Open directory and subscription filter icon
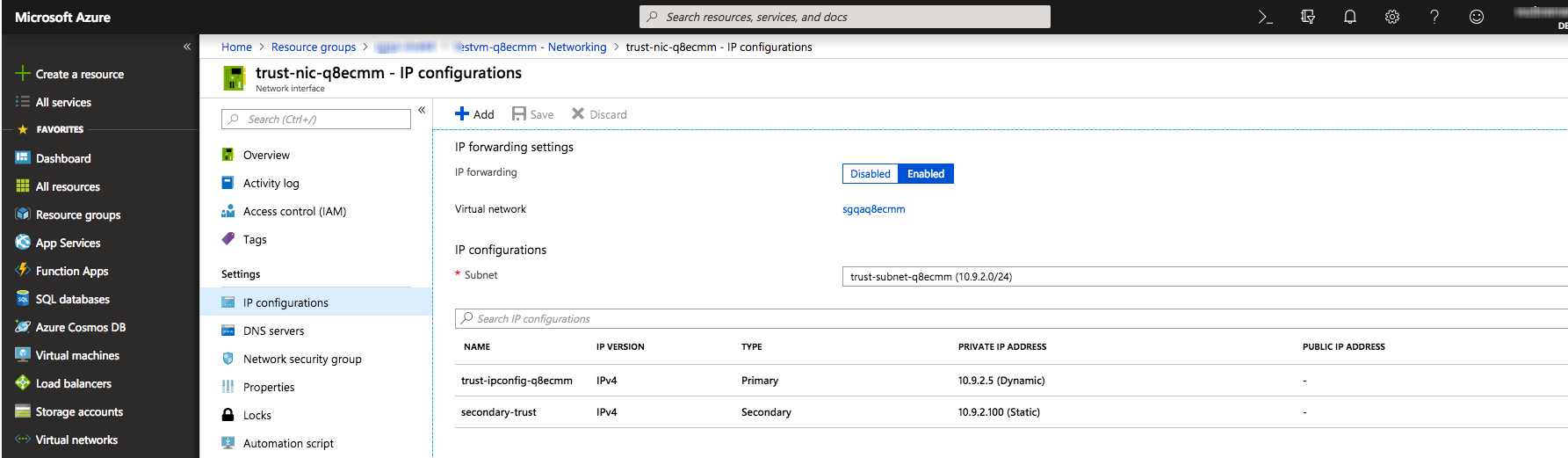 click(x=1308, y=17)
